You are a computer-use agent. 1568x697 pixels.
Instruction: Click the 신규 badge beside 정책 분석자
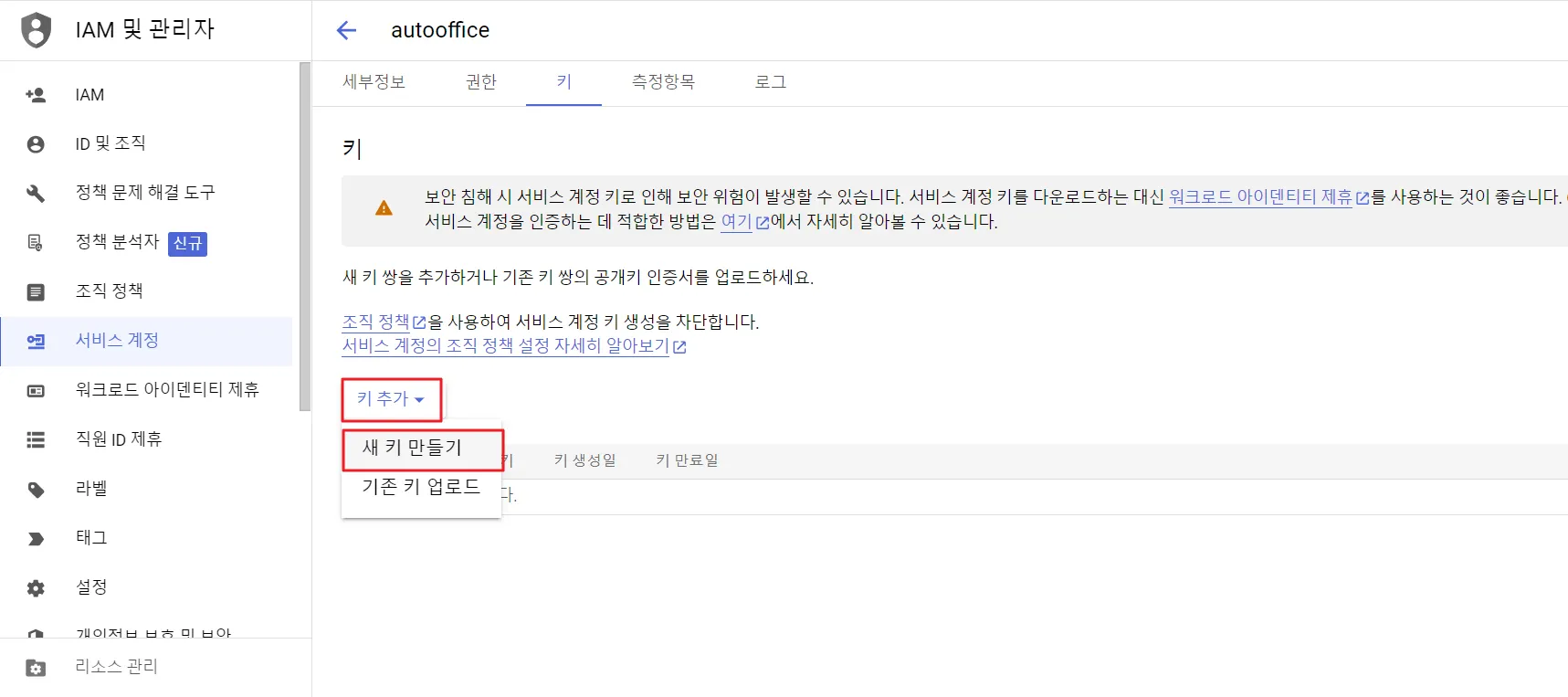(187, 244)
